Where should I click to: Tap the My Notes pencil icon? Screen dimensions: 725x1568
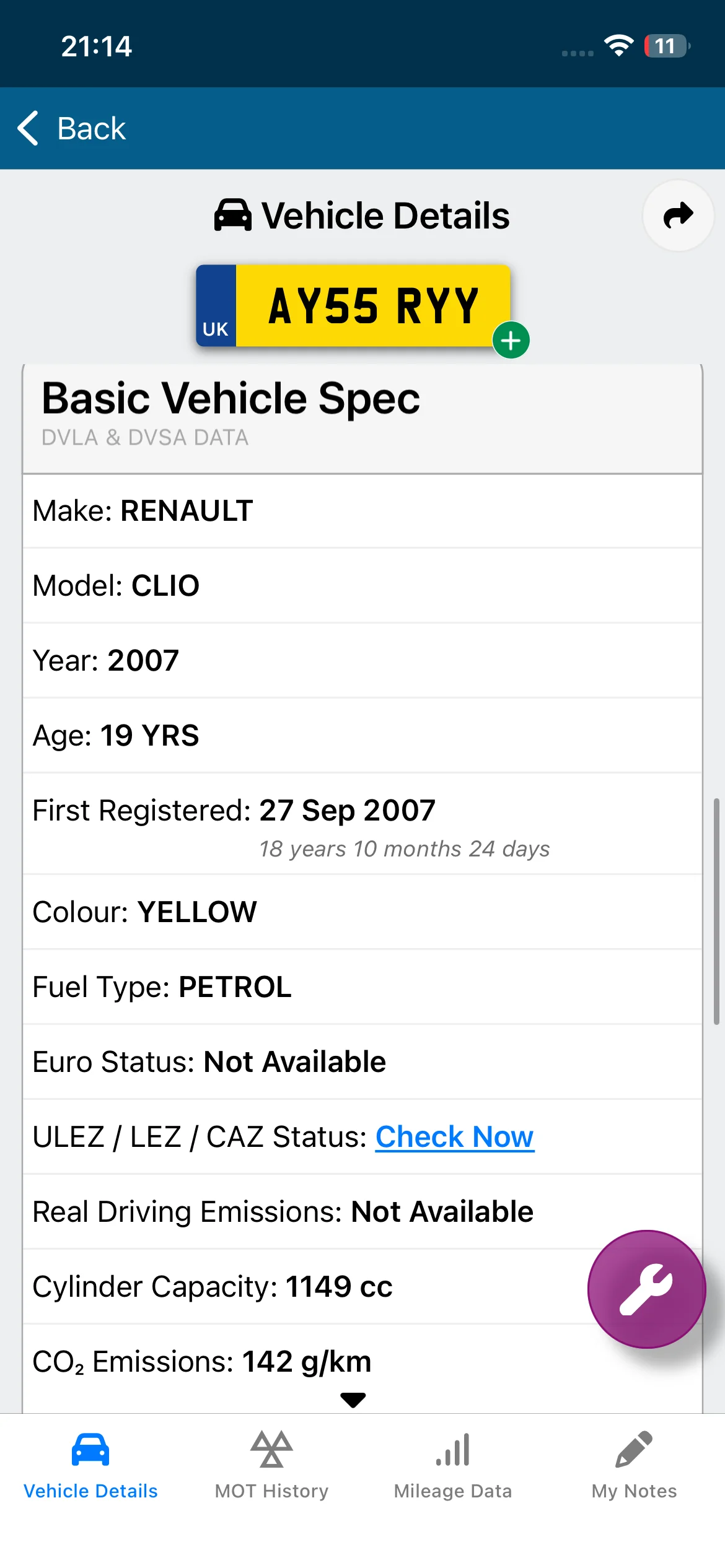click(x=634, y=1449)
